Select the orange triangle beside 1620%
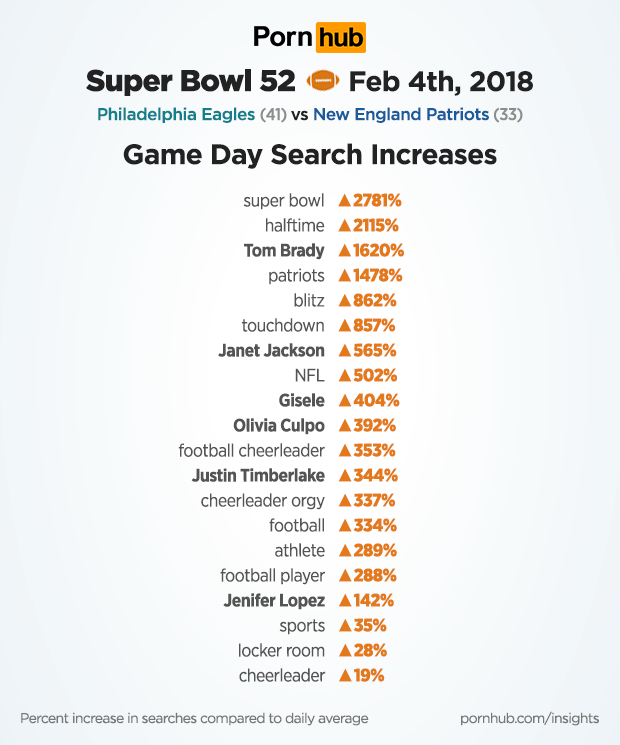The width and height of the screenshot is (620, 745). tap(345, 251)
